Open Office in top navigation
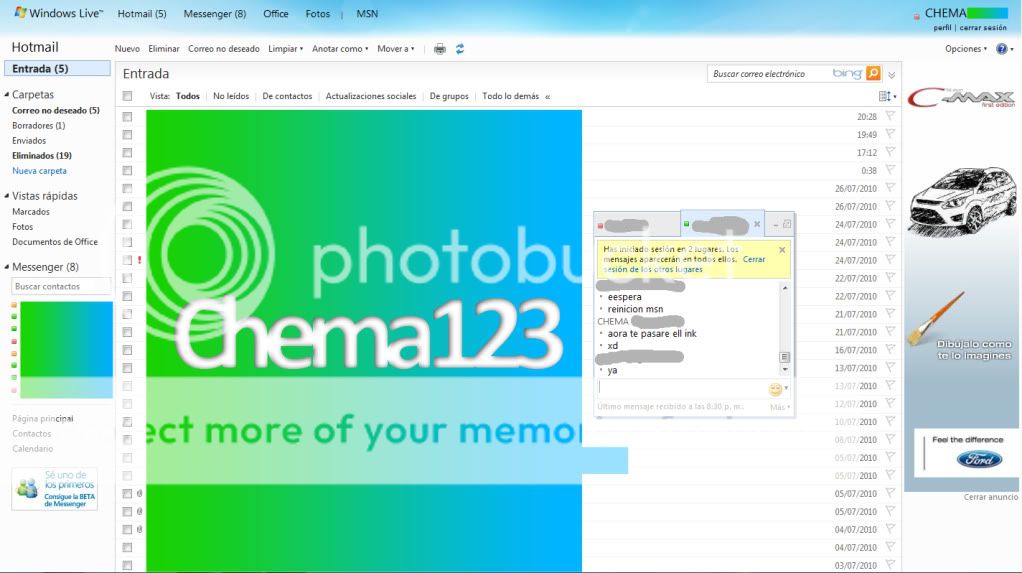The height and width of the screenshot is (573, 1022). tap(276, 14)
